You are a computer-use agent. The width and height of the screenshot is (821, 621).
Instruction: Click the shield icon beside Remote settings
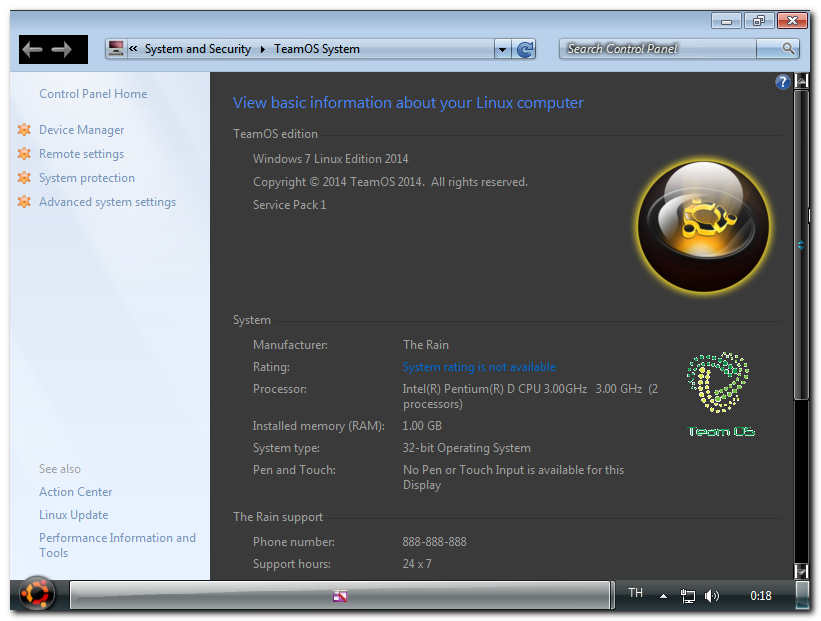click(24, 153)
